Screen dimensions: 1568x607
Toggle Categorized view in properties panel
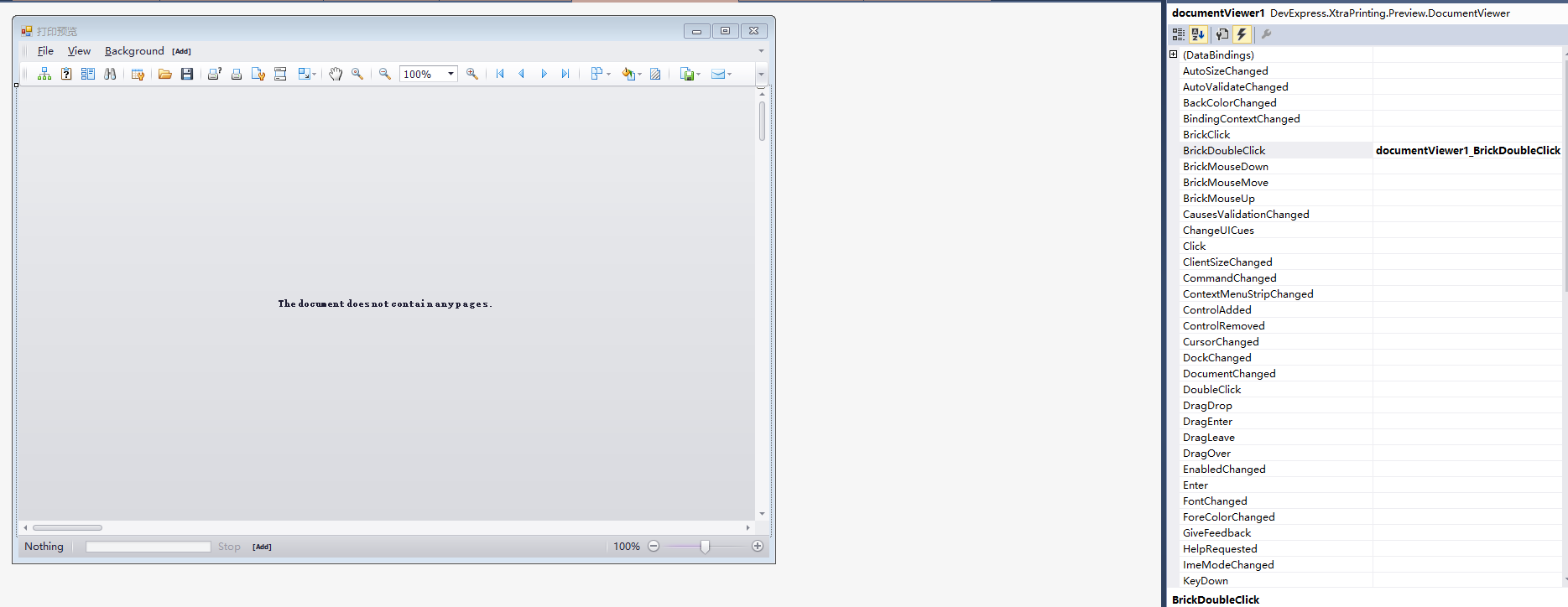point(1179,34)
